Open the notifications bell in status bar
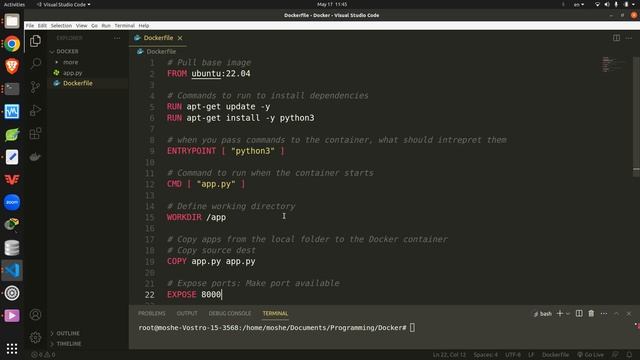The width and height of the screenshot is (640, 360). click(629, 355)
